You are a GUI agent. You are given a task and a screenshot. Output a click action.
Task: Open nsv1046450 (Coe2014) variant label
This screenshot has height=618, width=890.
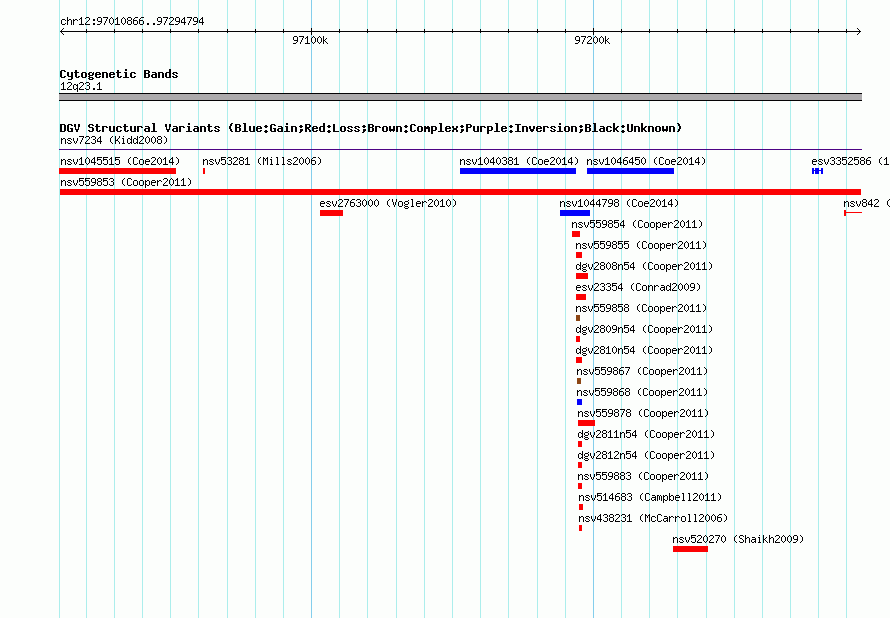[x=646, y=161]
